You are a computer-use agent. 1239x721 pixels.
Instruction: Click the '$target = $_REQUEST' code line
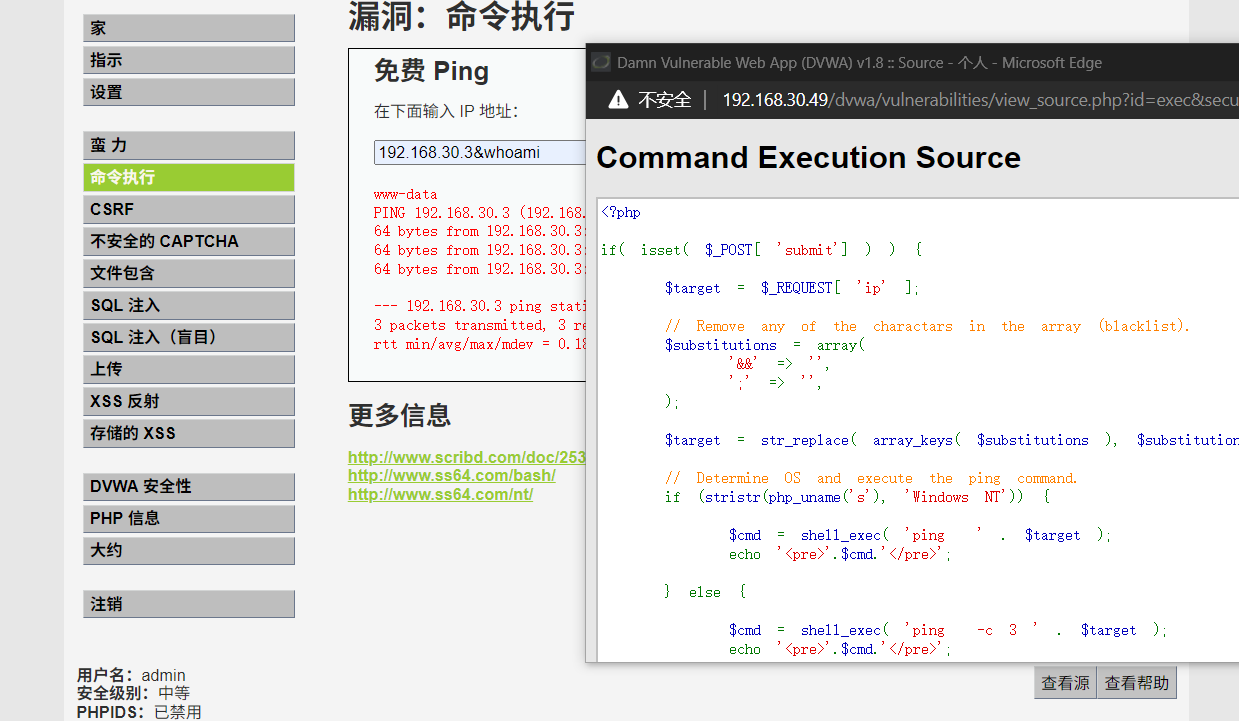[x=792, y=288]
